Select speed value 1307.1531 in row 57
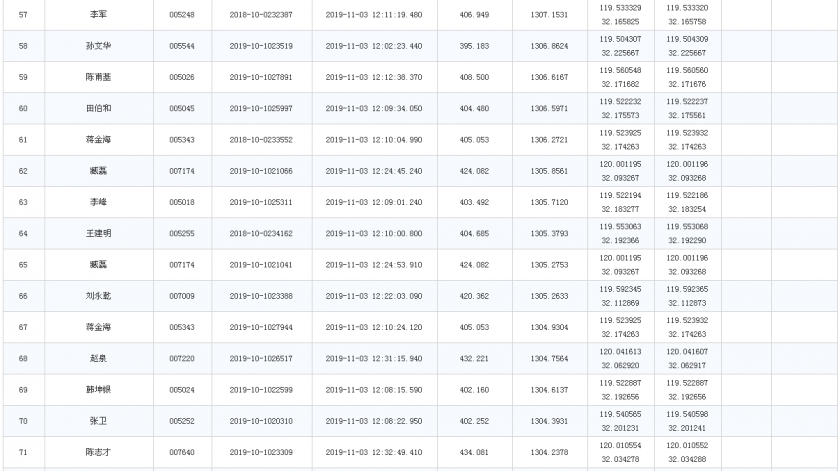Image resolution: width=840 pixels, height=471 pixels. coord(549,14)
